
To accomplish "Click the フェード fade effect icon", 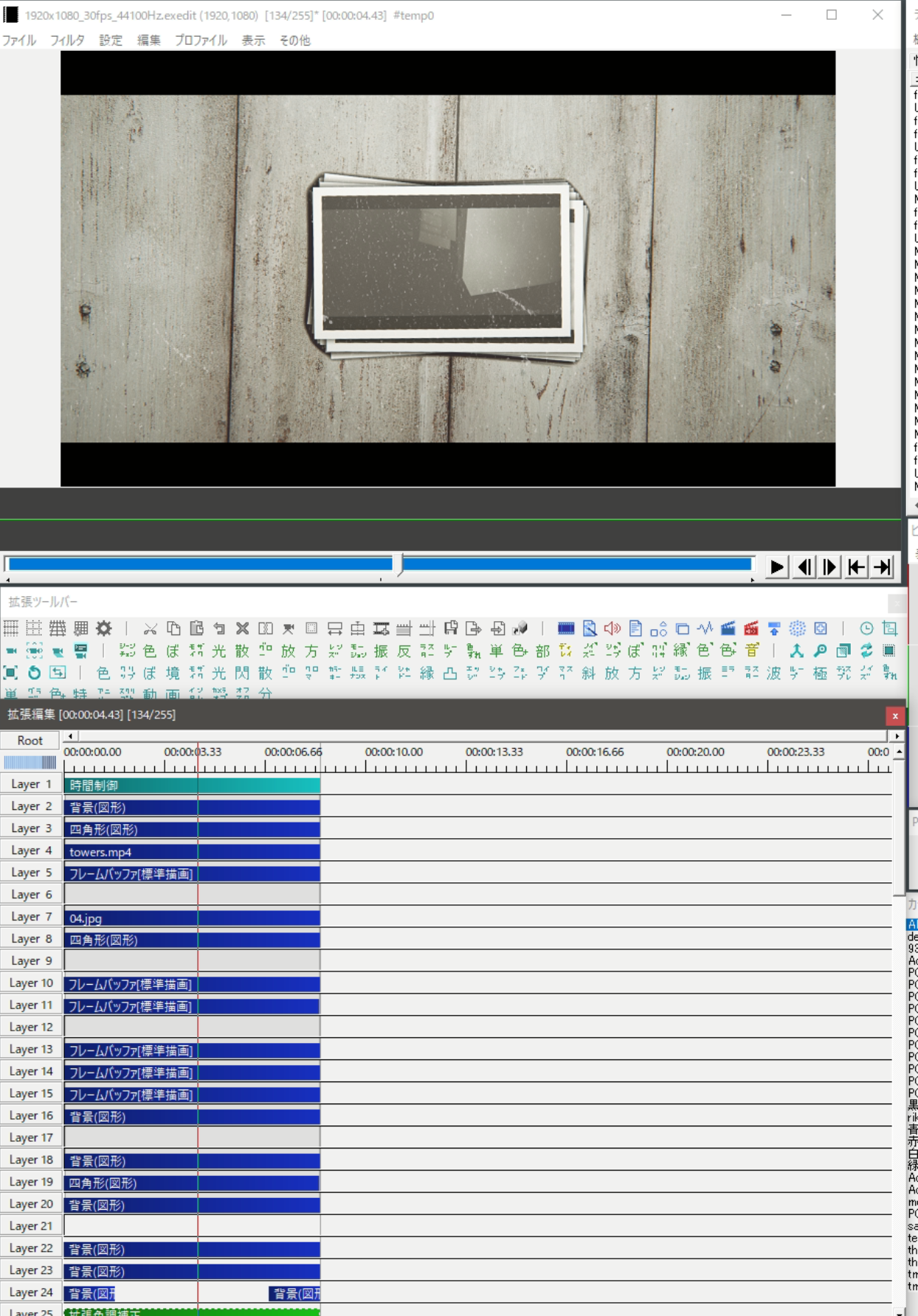I will [x=520, y=673].
